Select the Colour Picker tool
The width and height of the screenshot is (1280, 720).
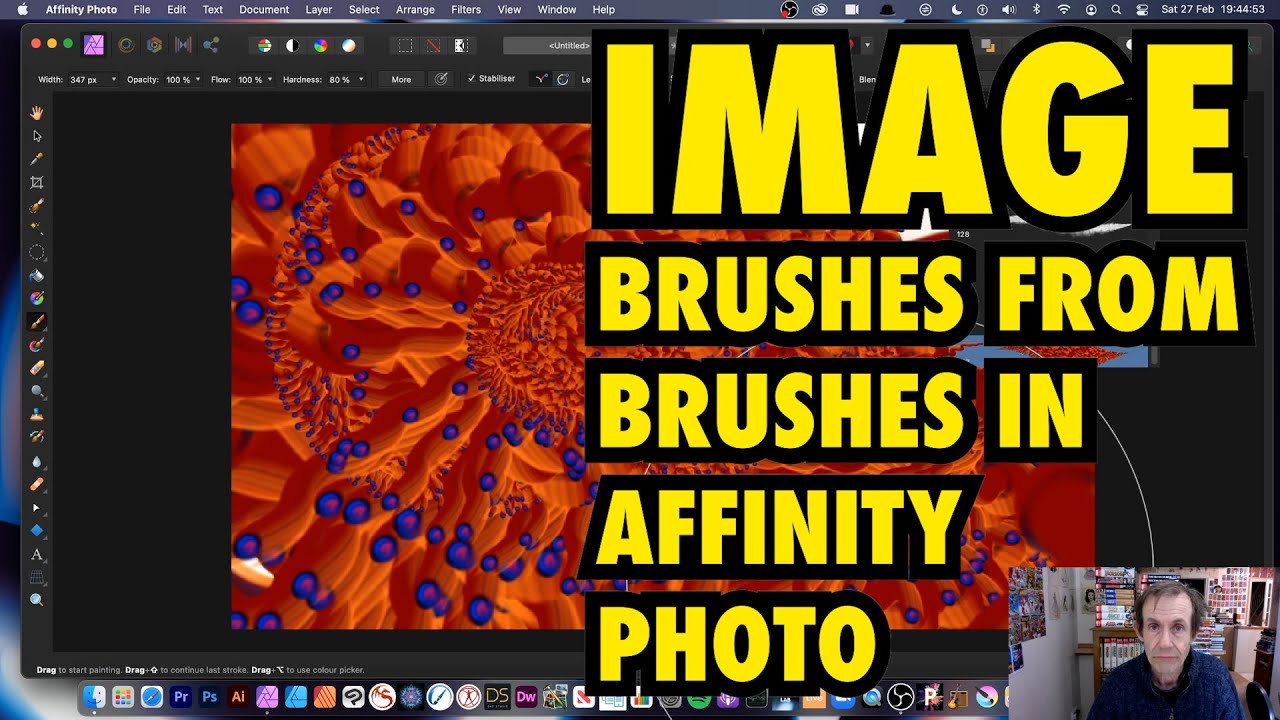tap(37, 159)
